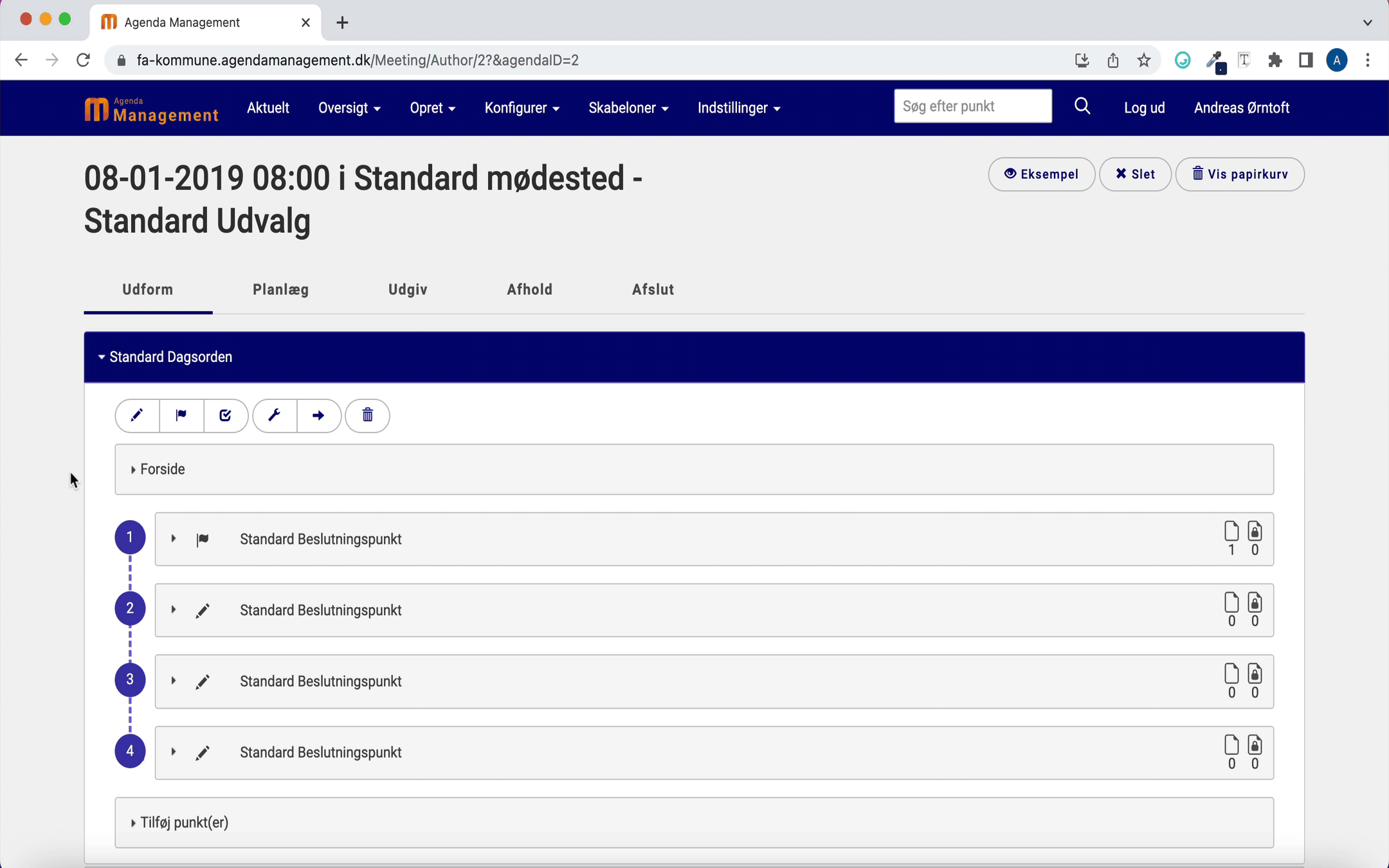Click the magnifying glass search icon
Screen dimensions: 1389x868
[x=1082, y=107]
